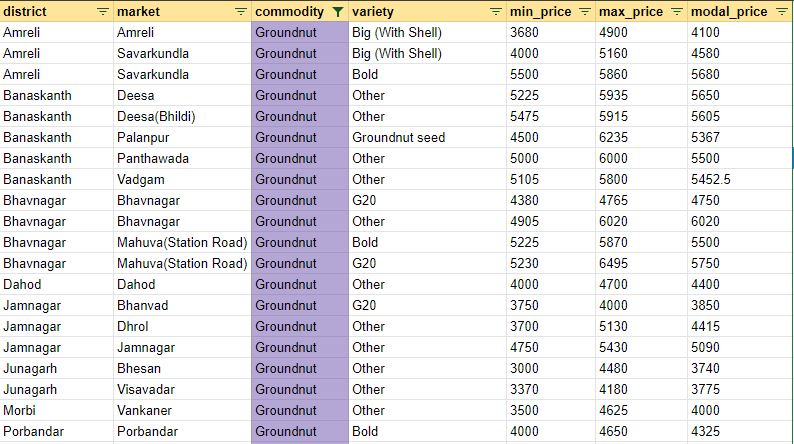Open filter icon on min_price column

click(584, 11)
